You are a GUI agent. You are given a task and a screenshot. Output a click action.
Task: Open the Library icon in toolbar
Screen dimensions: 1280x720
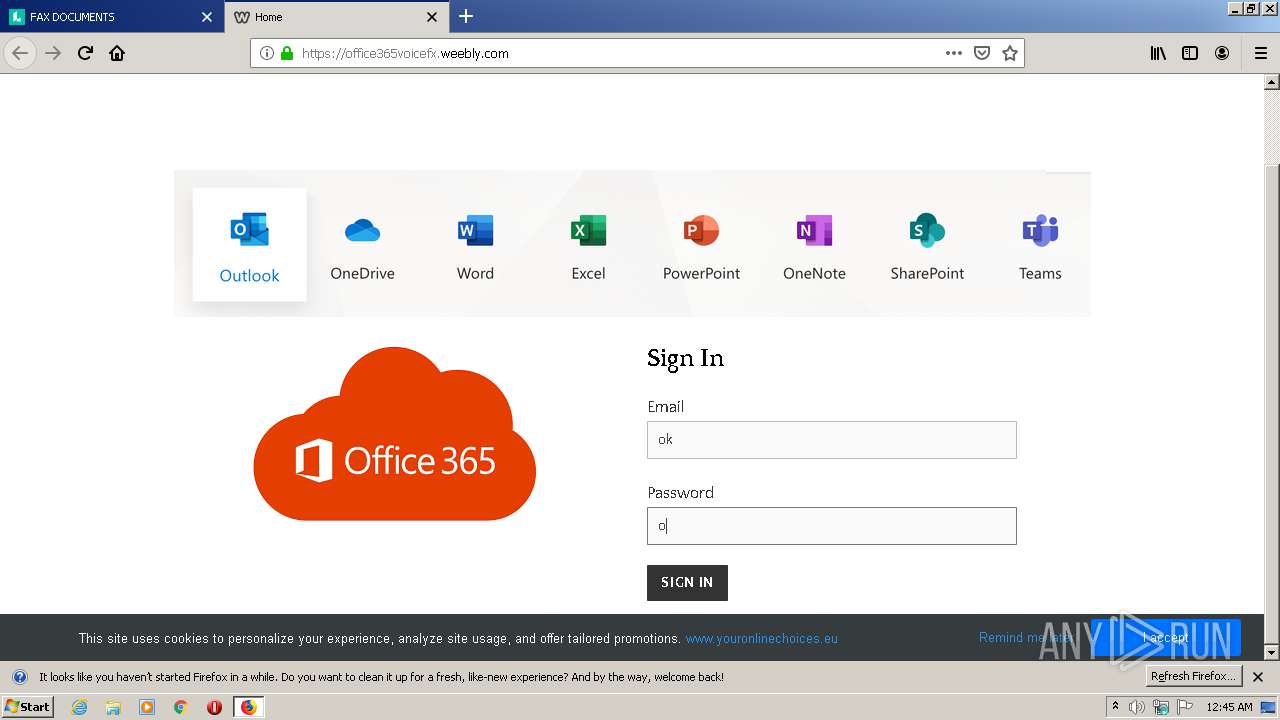(1158, 53)
